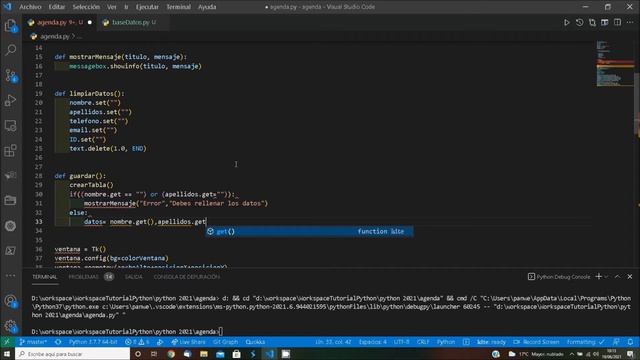This screenshot has height=360, width=640.
Task: Change end of line sequence CRLF
Action: [423, 342]
